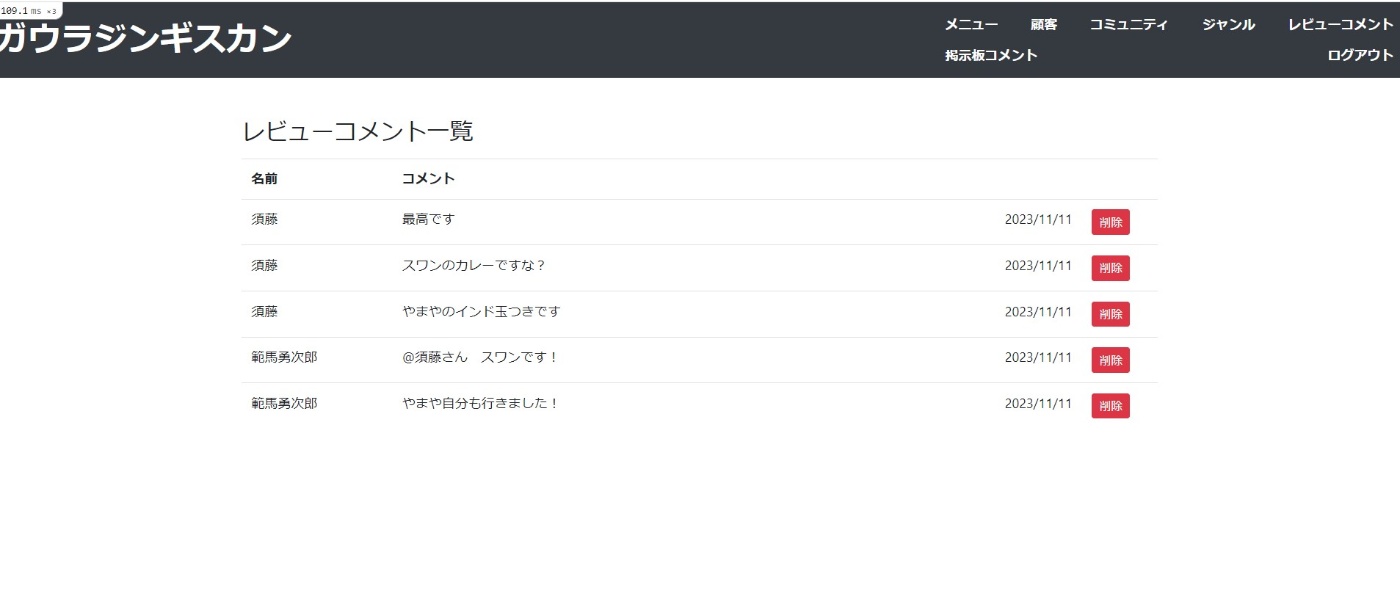Click the 名前 column header

tap(264, 179)
